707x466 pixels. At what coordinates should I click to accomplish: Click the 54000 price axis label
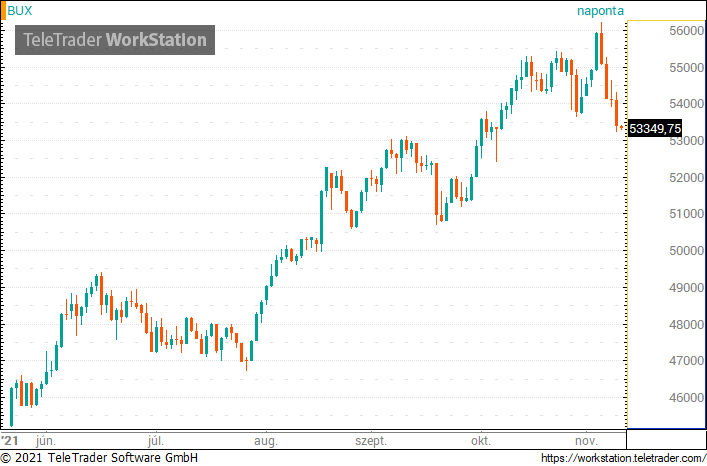click(x=687, y=104)
